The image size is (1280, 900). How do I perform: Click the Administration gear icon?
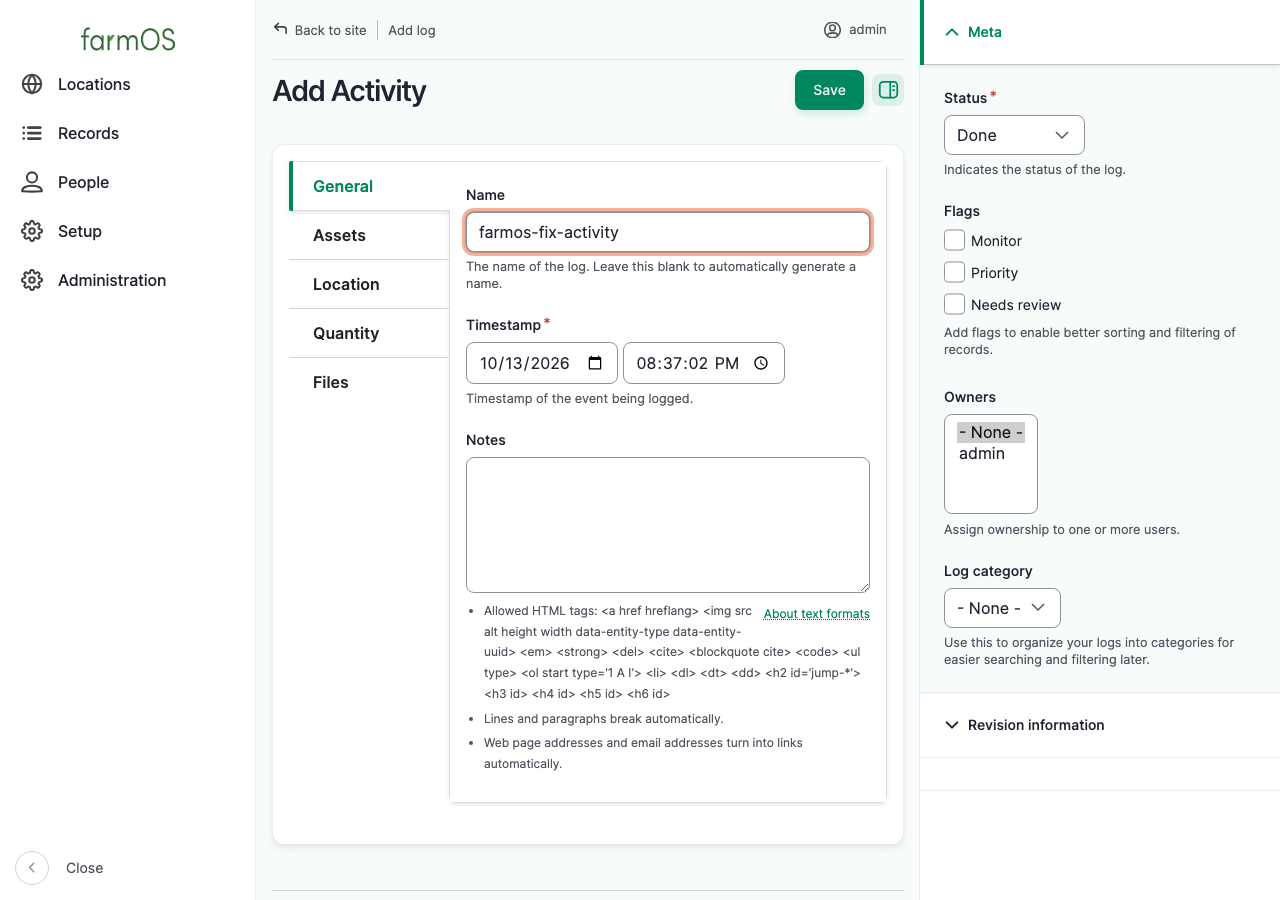coord(32,280)
